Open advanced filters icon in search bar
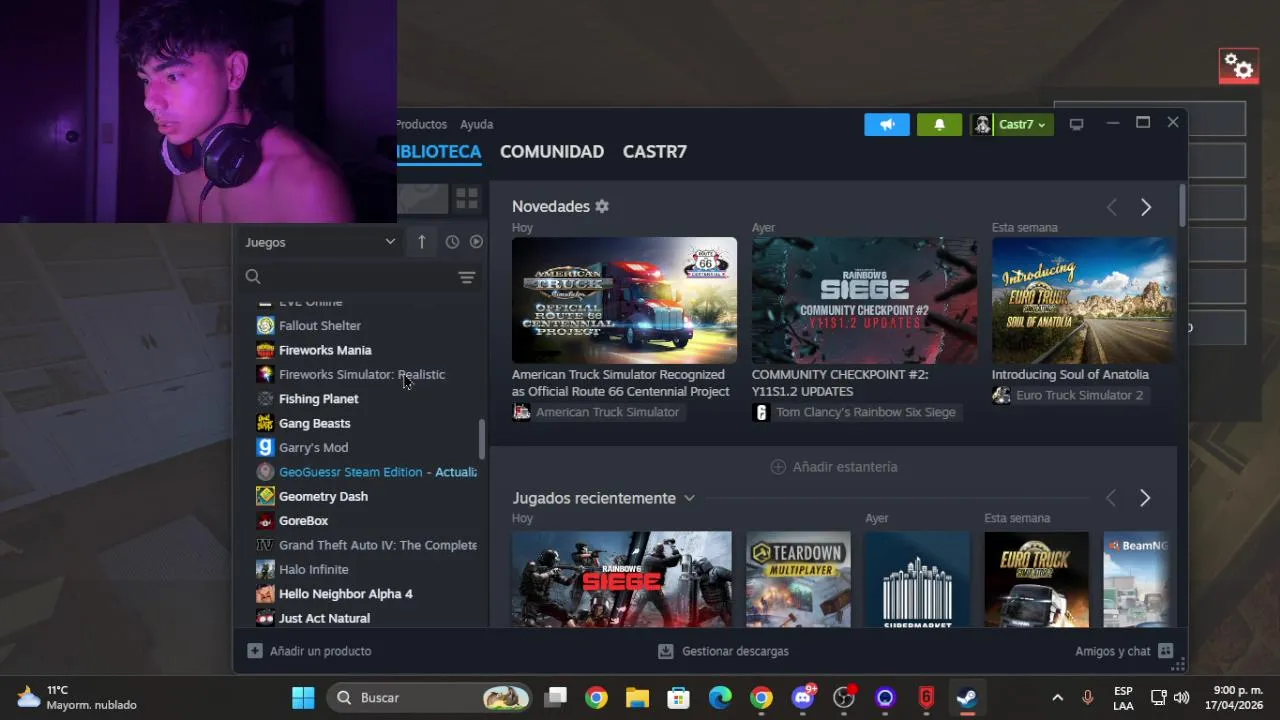The height and width of the screenshot is (720, 1280). (x=467, y=277)
